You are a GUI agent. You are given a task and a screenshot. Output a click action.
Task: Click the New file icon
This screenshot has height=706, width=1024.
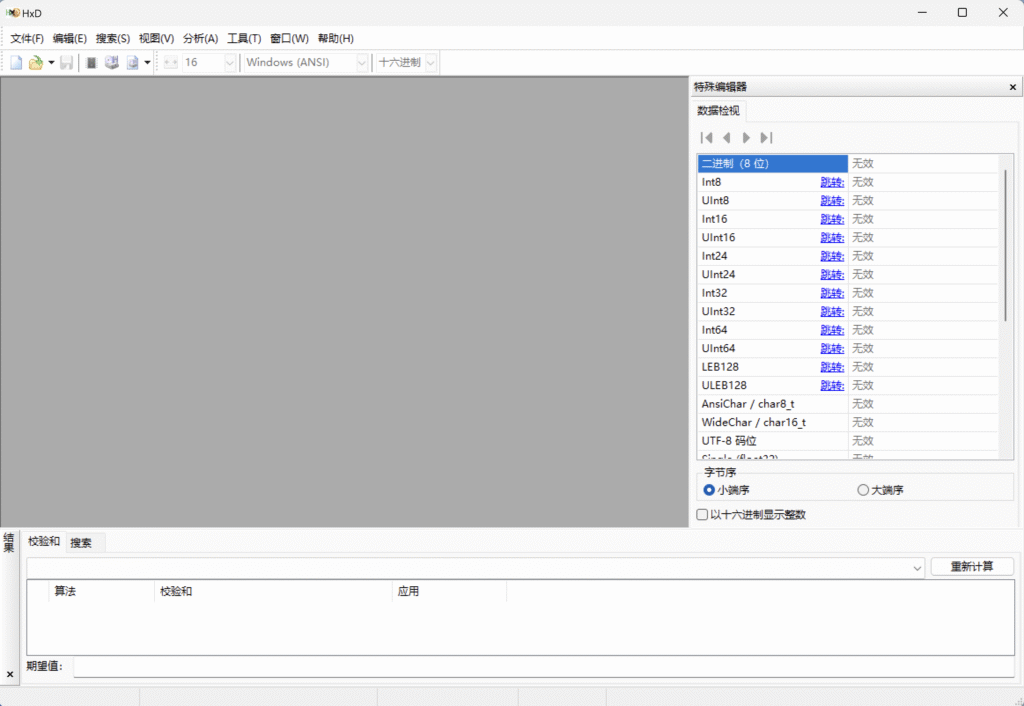click(x=16, y=61)
